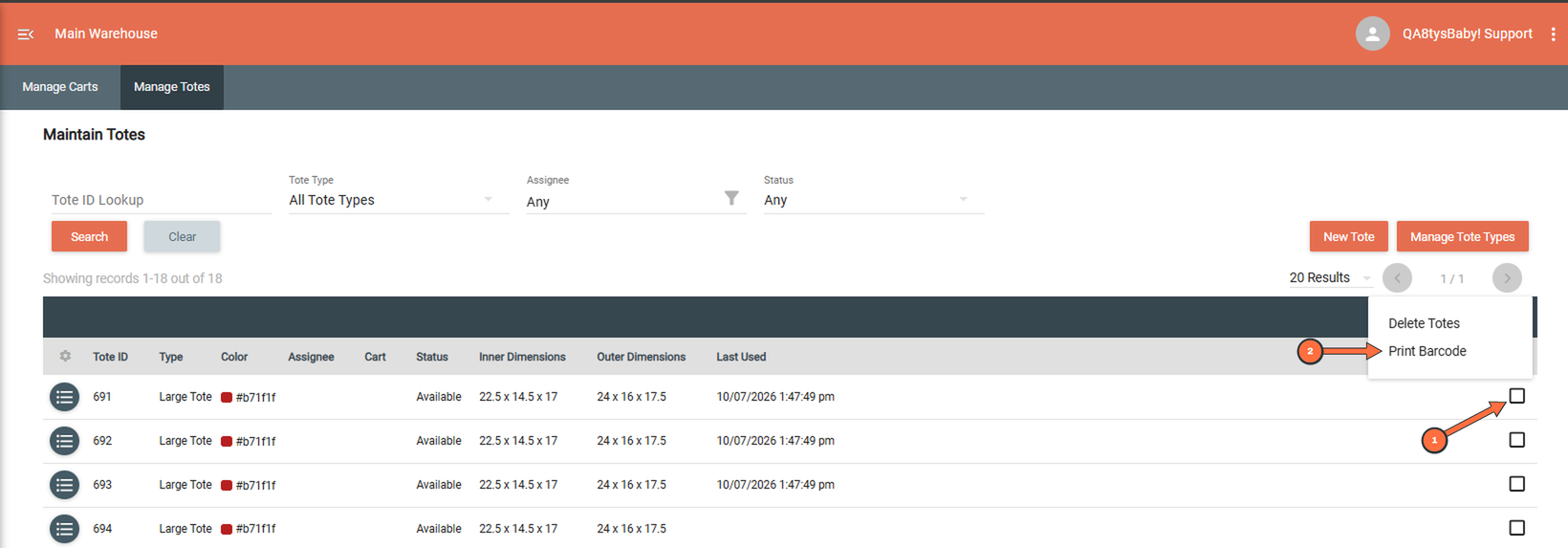The height and width of the screenshot is (548, 1568).
Task: Switch to the Manage Carts tab
Action: (x=60, y=87)
